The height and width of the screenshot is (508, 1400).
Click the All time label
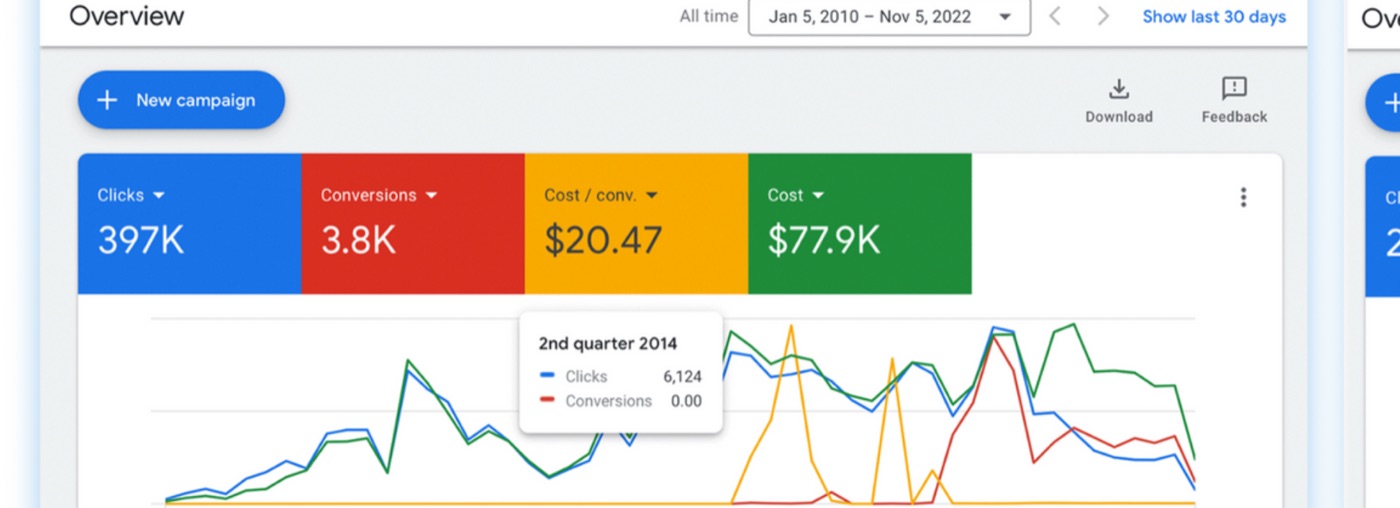[x=708, y=16]
